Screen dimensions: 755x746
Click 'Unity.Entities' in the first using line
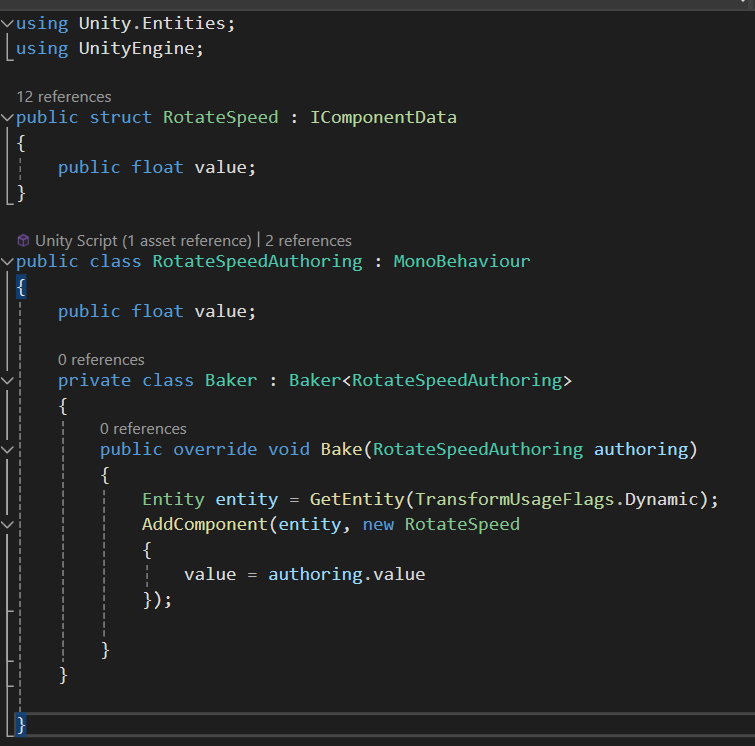[x=152, y=23]
